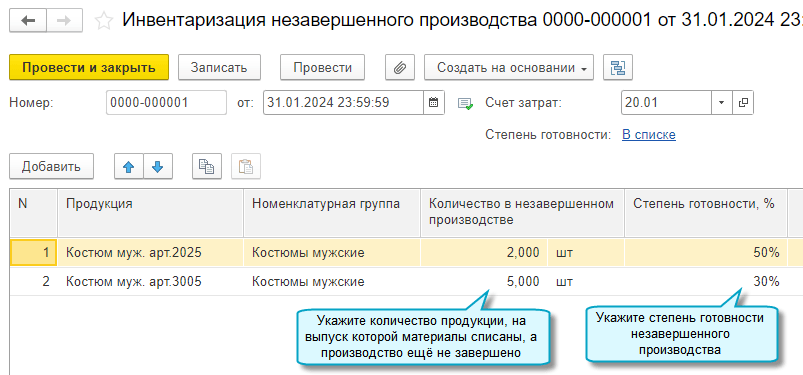The image size is (803, 375).
Task: Go forward with the right arrow button
Action: (x=65, y=21)
